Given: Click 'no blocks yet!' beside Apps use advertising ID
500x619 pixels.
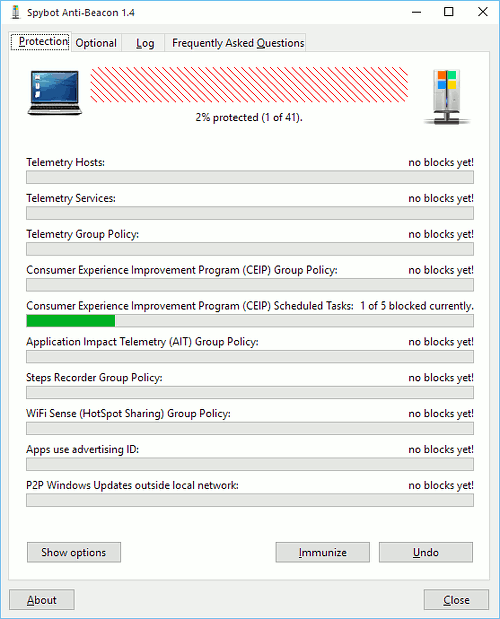Looking at the screenshot, I should point(441,450).
